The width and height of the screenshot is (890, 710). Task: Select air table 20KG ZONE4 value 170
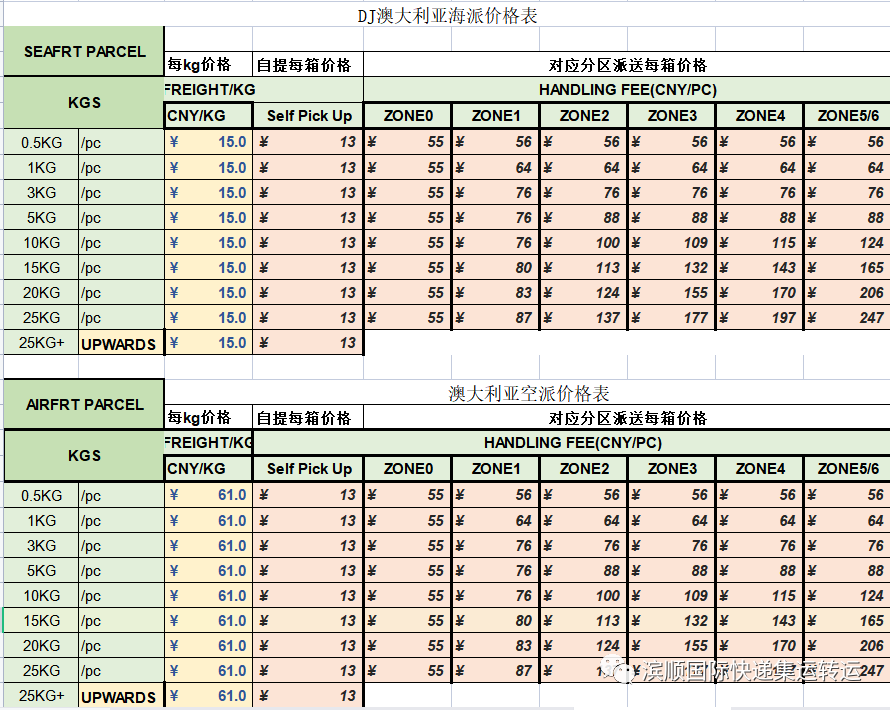(759, 645)
